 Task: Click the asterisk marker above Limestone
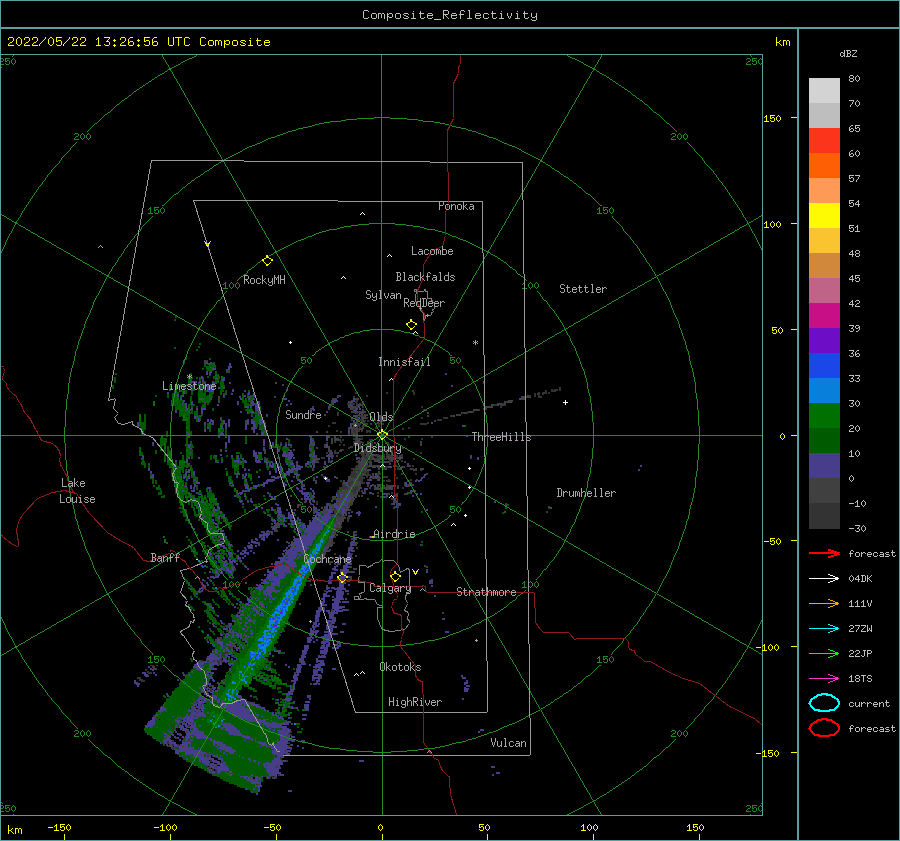tap(189, 377)
